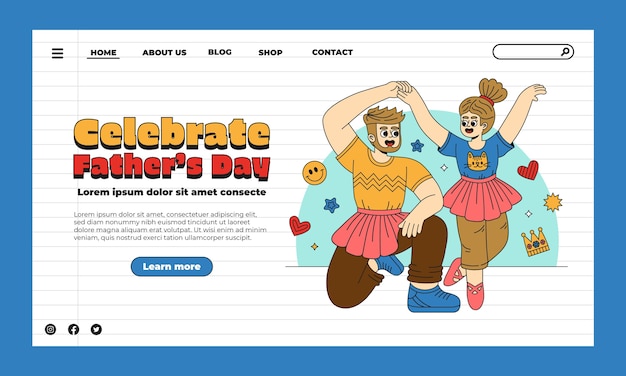Click the Celebrate Father's Day headline

(172, 148)
